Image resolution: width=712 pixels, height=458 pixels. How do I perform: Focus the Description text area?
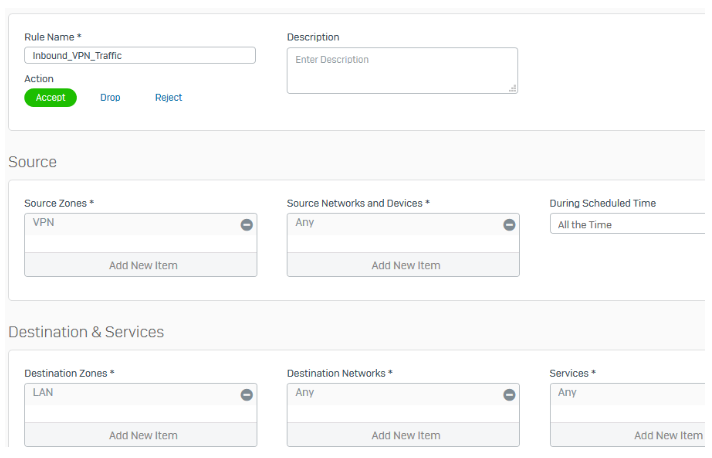click(400, 70)
